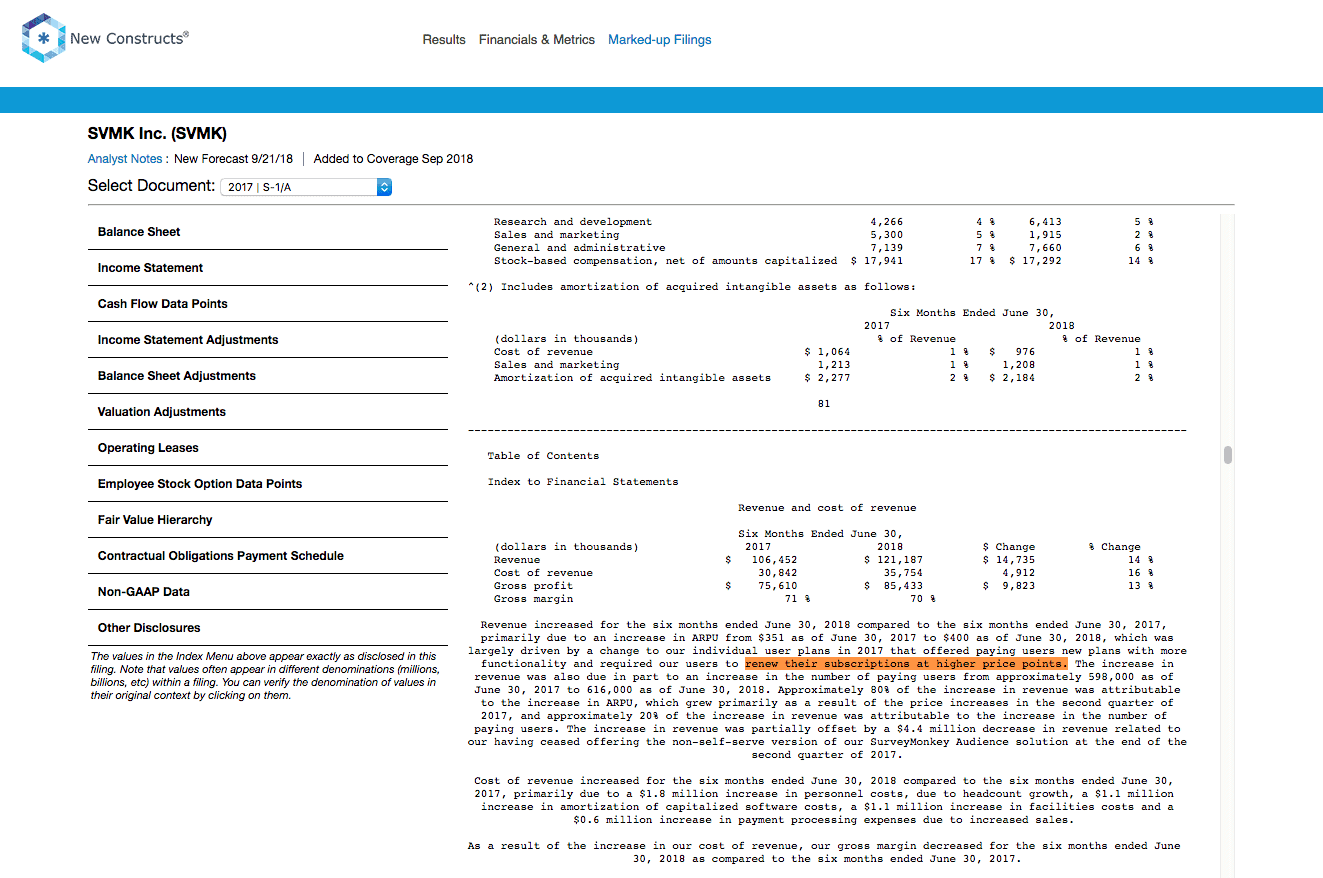Click the SVMK Inc. (SVMK) heading

[157, 133]
